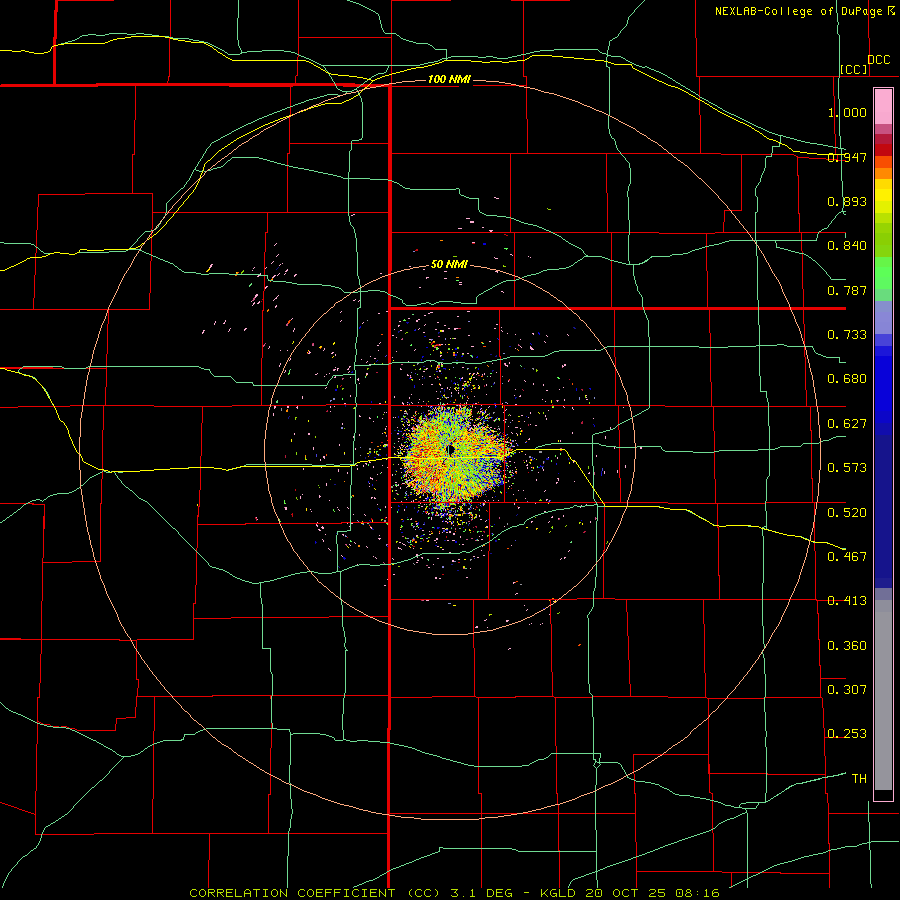Click the KGLD station identifier text
Viewport: 900px width, 900px height.
560,893
